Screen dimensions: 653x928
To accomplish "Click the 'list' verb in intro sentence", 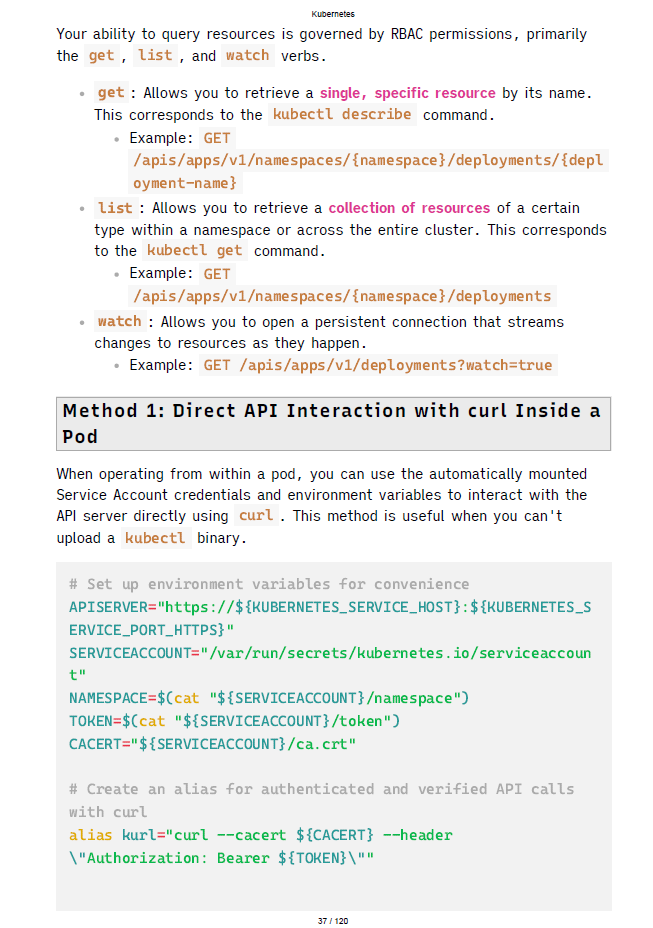I will pos(155,56).
